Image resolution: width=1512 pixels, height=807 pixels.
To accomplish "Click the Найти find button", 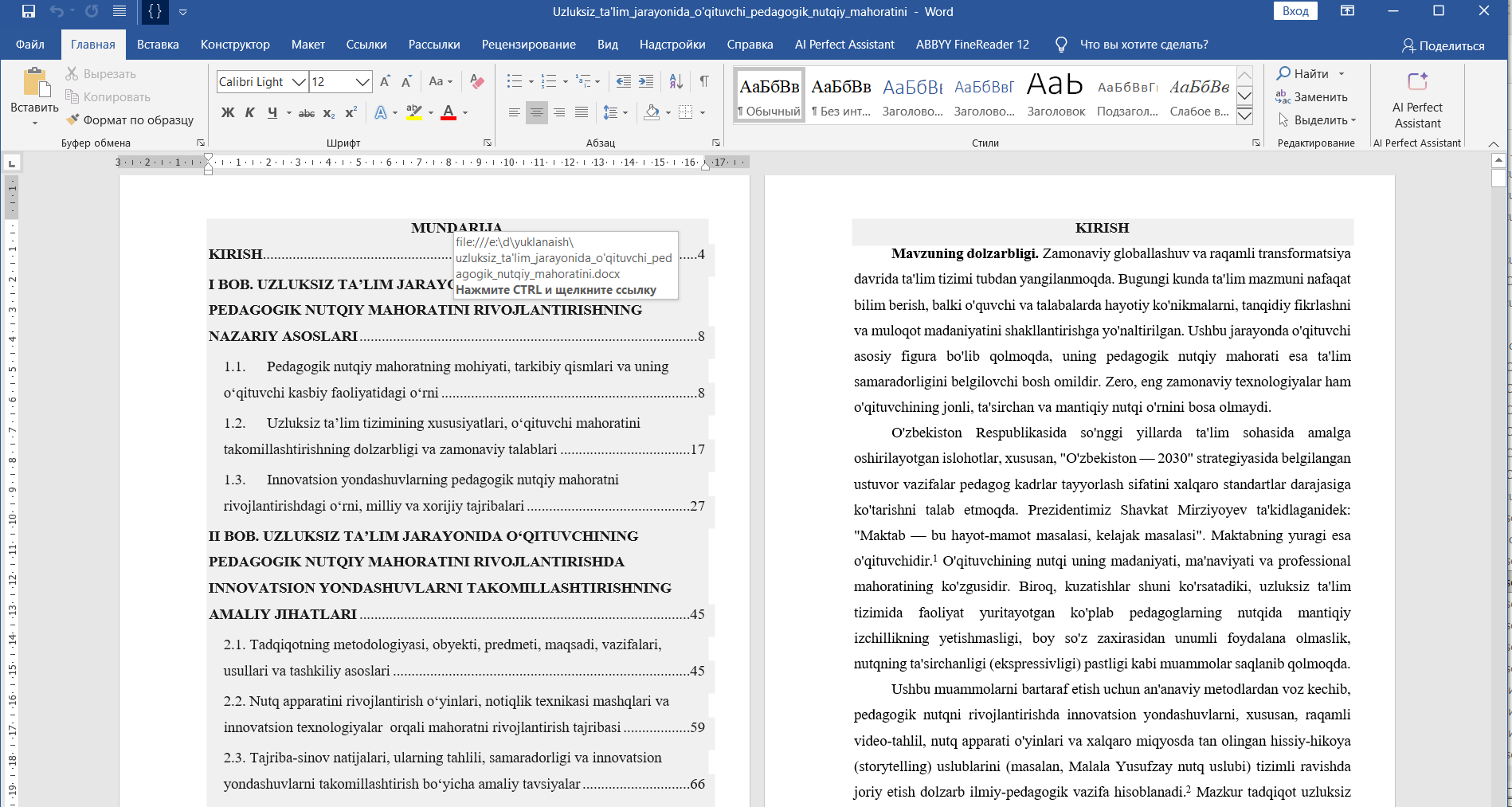I will (x=1310, y=73).
